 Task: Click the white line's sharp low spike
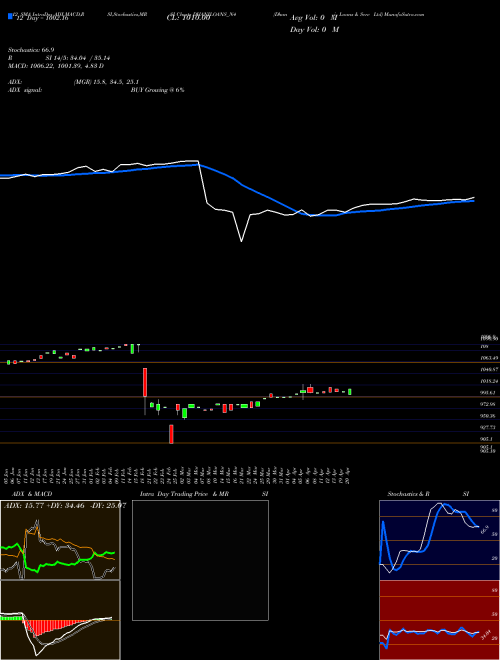241,240
